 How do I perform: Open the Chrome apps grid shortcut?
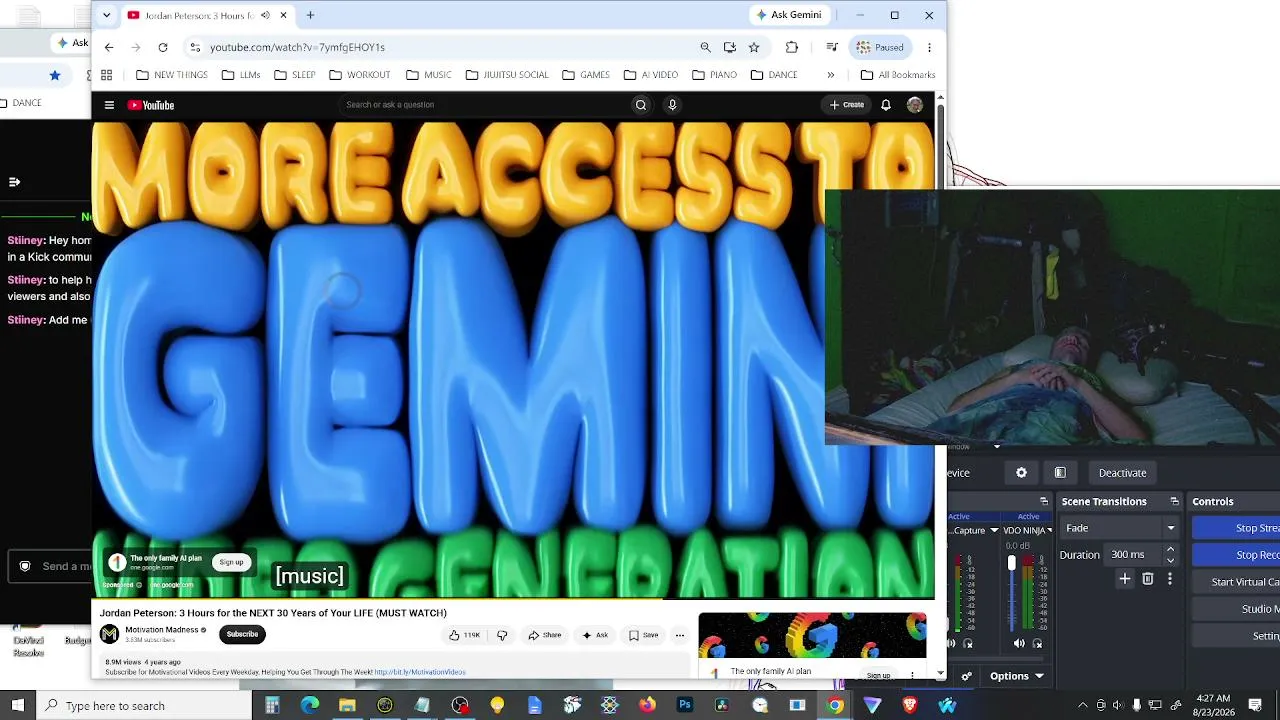(106, 75)
